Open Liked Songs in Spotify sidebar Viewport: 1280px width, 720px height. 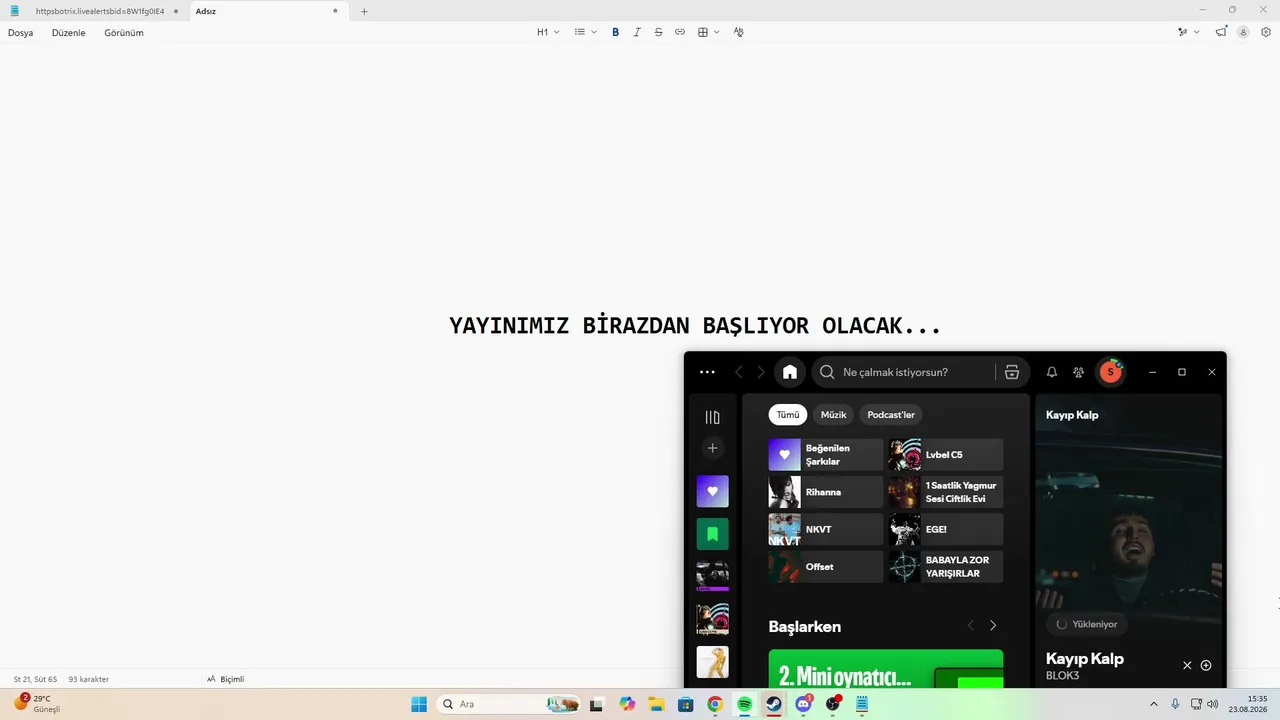click(x=713, y=491)
